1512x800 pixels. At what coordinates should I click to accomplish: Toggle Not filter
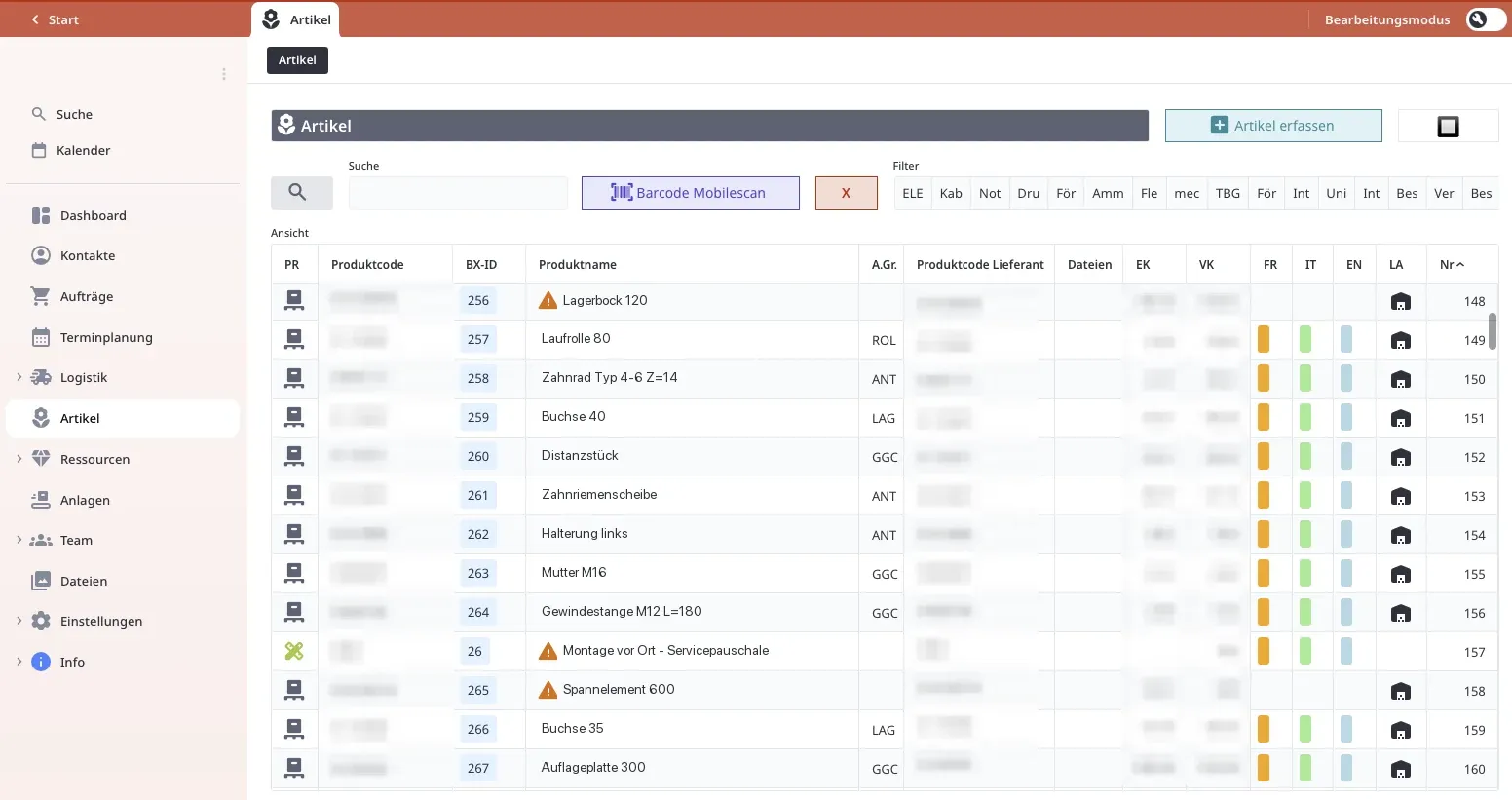pos(990,193)
